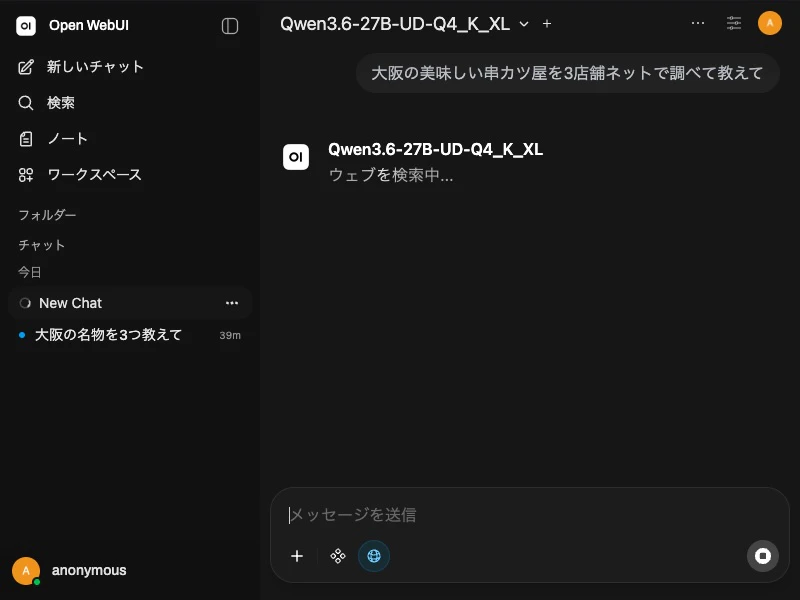Open 検索 search in the sidebar
This screenshot has width=800, height=600.
47,103
